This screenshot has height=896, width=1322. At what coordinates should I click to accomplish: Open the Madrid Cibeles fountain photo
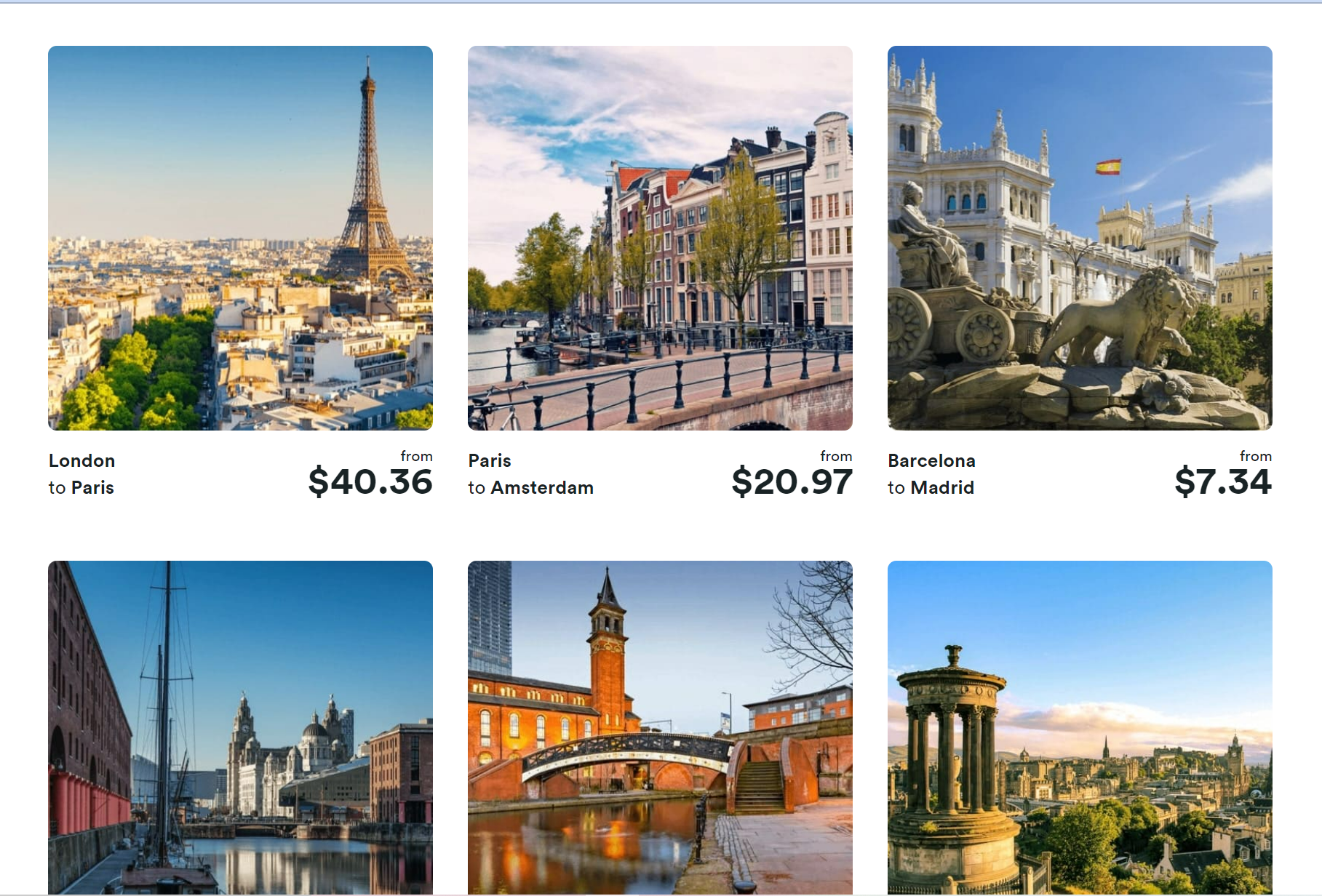click(1080, 238)
